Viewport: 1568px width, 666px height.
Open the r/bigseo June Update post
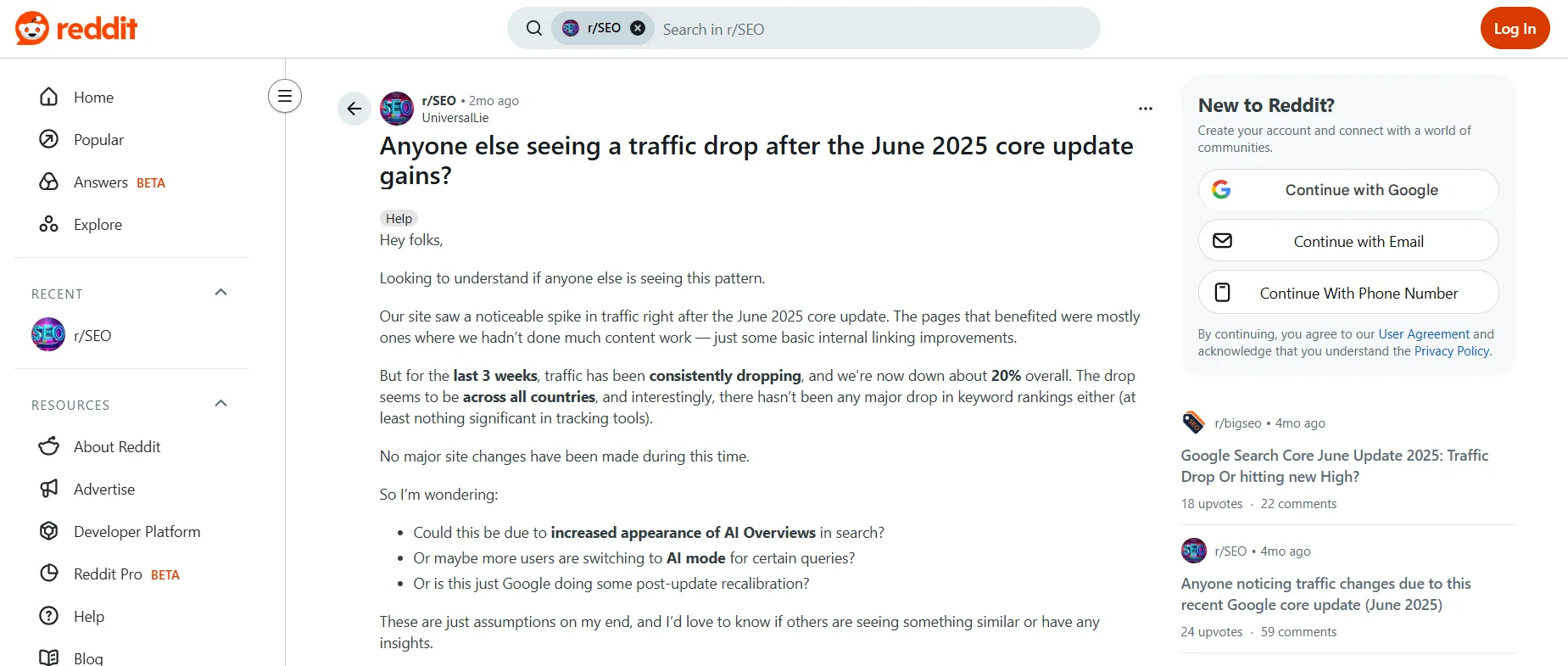tap(1334, 466)
